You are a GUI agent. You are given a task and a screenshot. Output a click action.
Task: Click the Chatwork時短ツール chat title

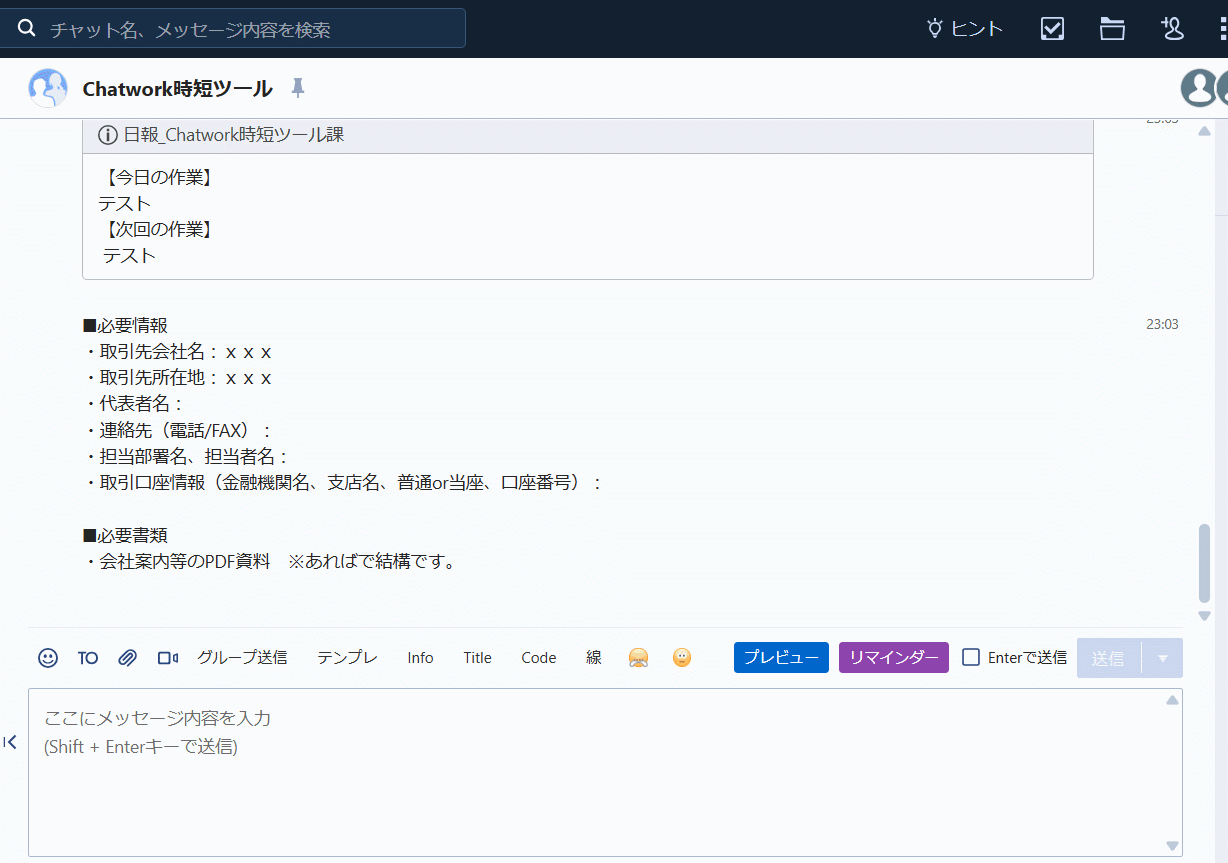177,89
